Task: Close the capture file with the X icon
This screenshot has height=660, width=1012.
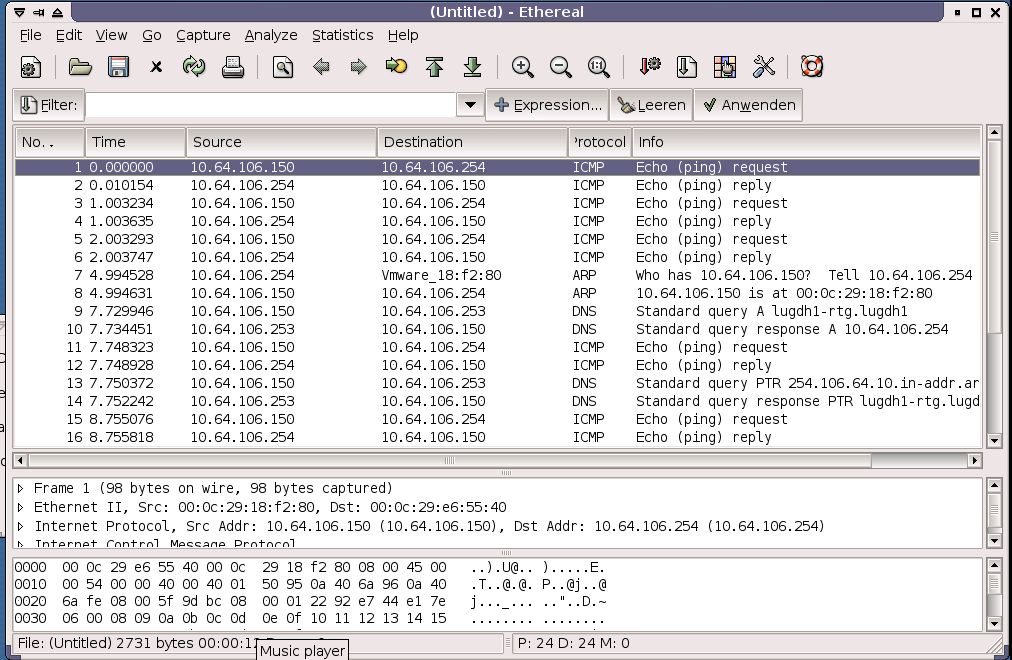Action: 156,66
